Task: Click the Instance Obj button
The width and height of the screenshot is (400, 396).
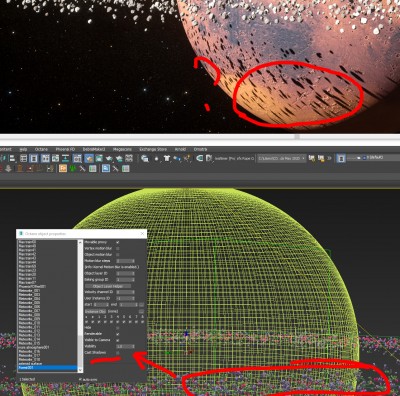Action: (95, 311)
